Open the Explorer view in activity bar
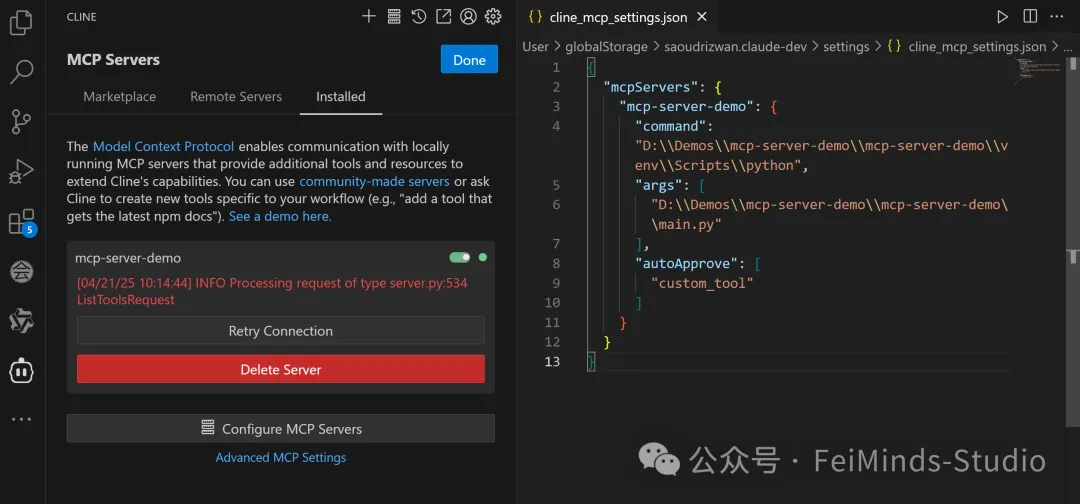1080x504 pixels. pyautogui.click(x=21, y=22)
